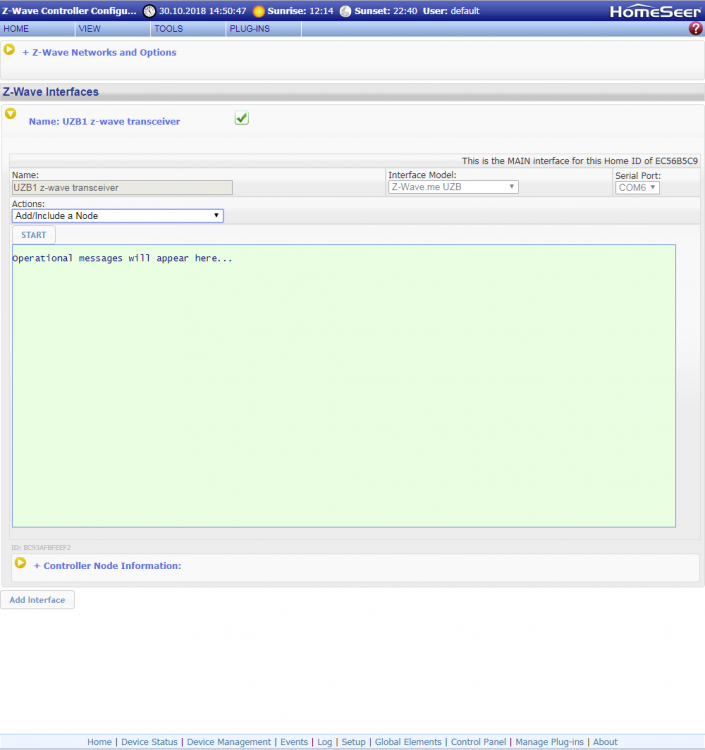
Task: Click the Add Interface button
Action: click(x=37, y=600)
